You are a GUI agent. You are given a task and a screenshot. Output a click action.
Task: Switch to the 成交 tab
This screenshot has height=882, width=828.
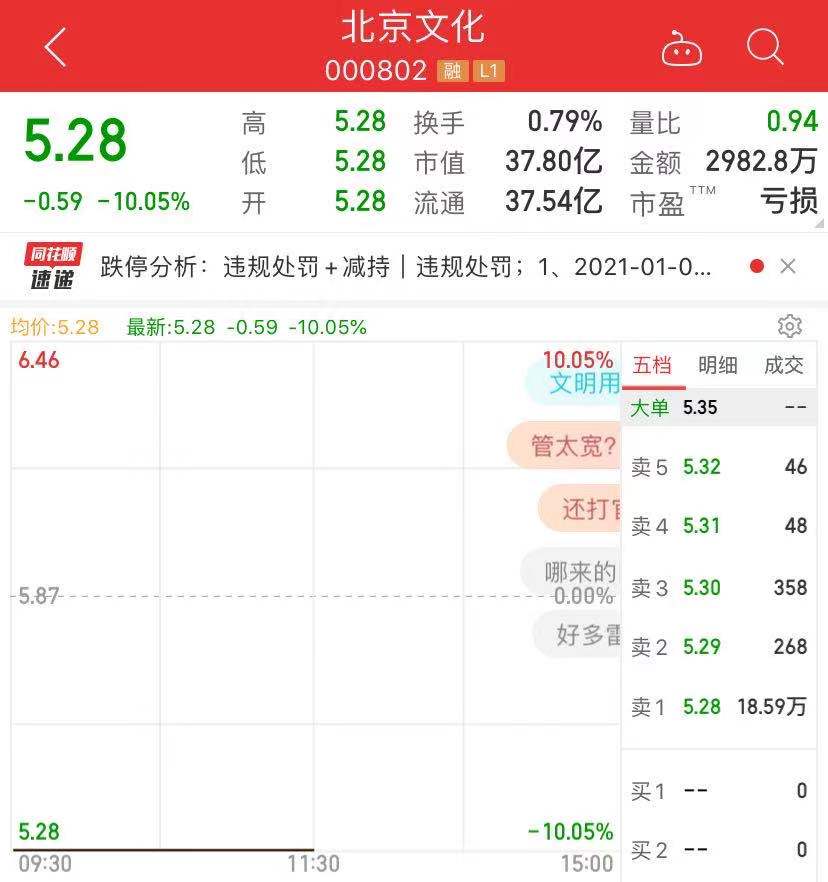(784, 366)
